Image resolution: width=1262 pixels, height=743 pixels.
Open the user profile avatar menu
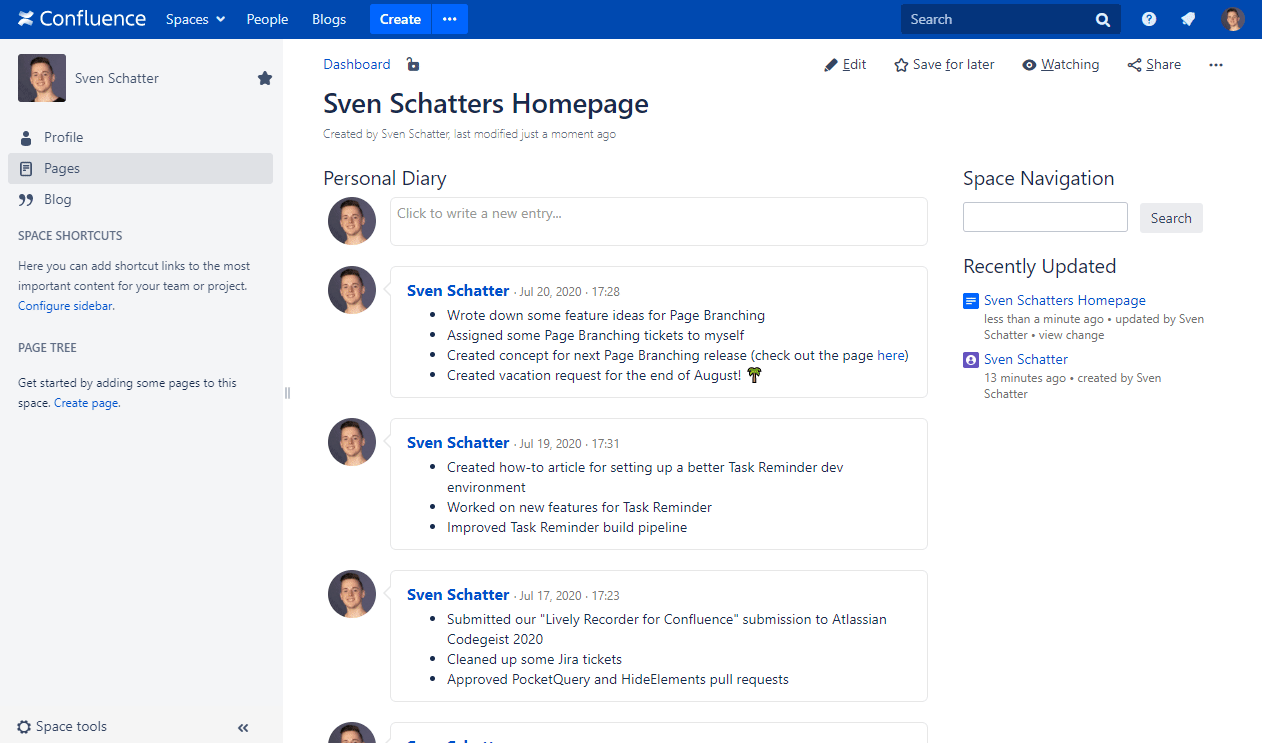[1233, 19]
